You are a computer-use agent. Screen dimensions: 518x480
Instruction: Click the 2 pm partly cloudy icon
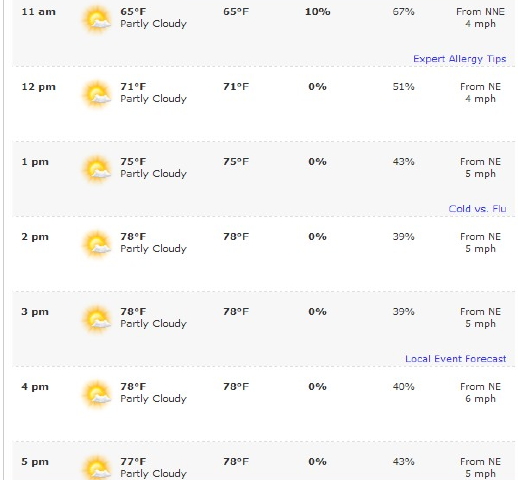coord(97,244)
